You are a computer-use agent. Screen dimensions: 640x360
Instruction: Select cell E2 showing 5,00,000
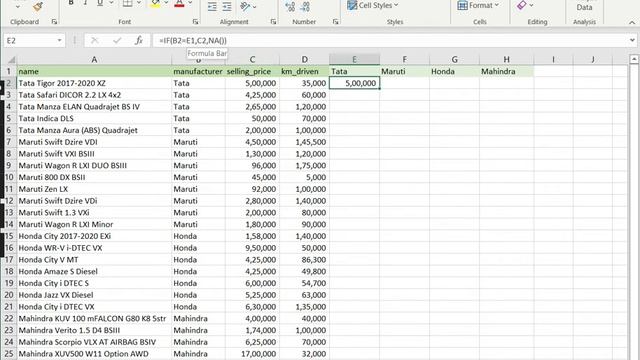[x=354, y=83]
